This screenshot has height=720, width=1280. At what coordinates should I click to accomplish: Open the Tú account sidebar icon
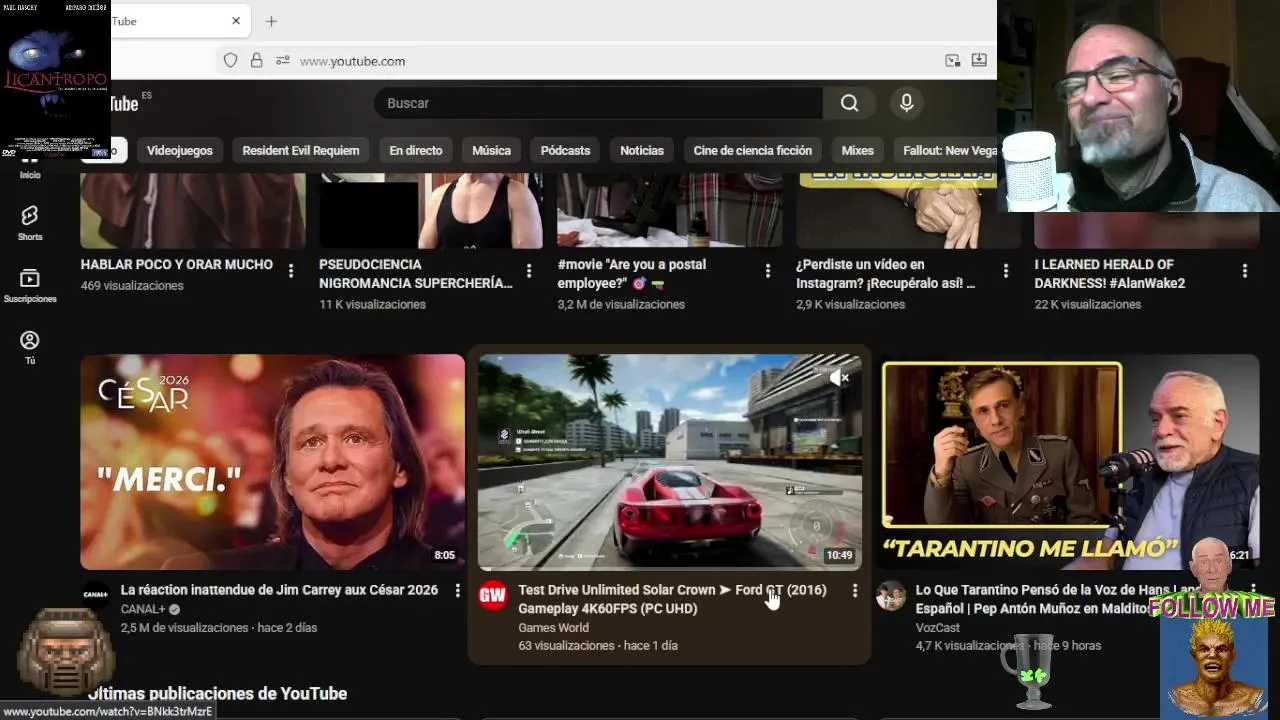point(30,347)
